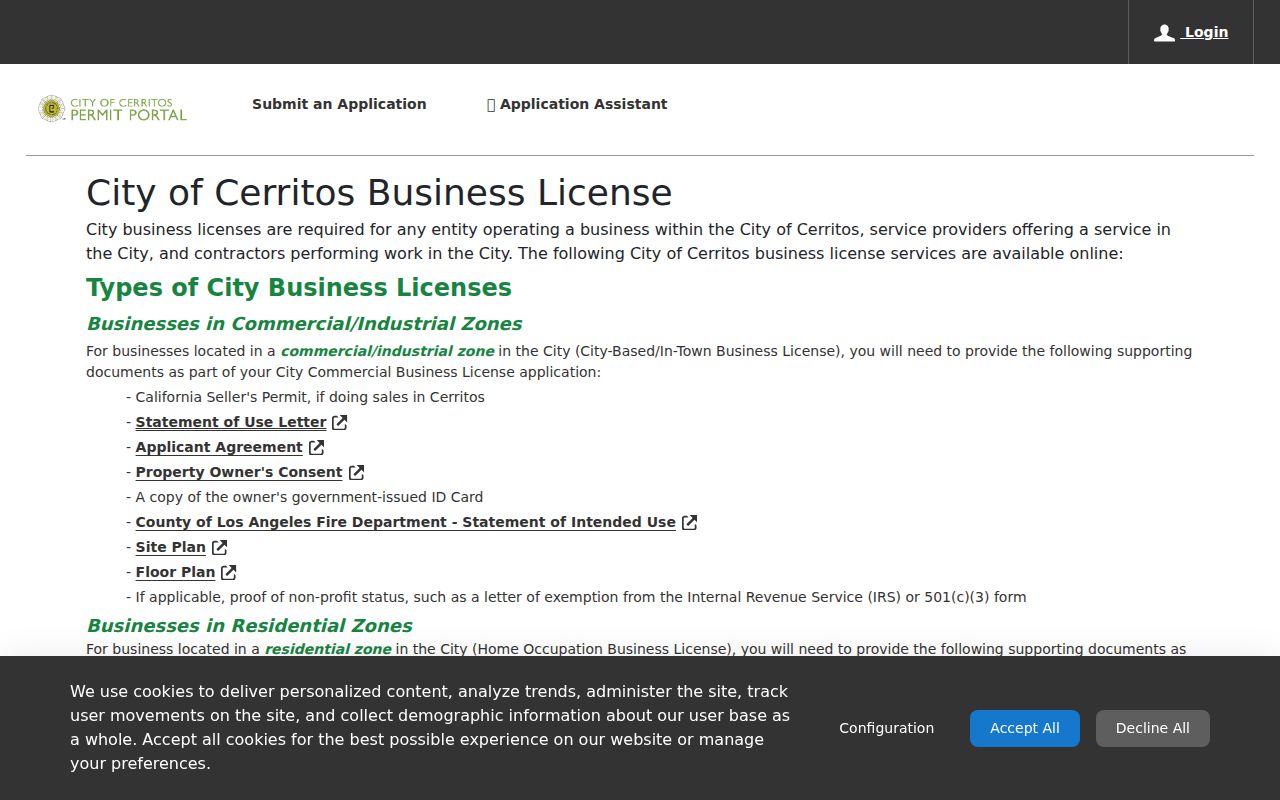Viewport: 1280px width, 800px height.
Task: Click the user icon beside Login
Action: coord(1164,33)
